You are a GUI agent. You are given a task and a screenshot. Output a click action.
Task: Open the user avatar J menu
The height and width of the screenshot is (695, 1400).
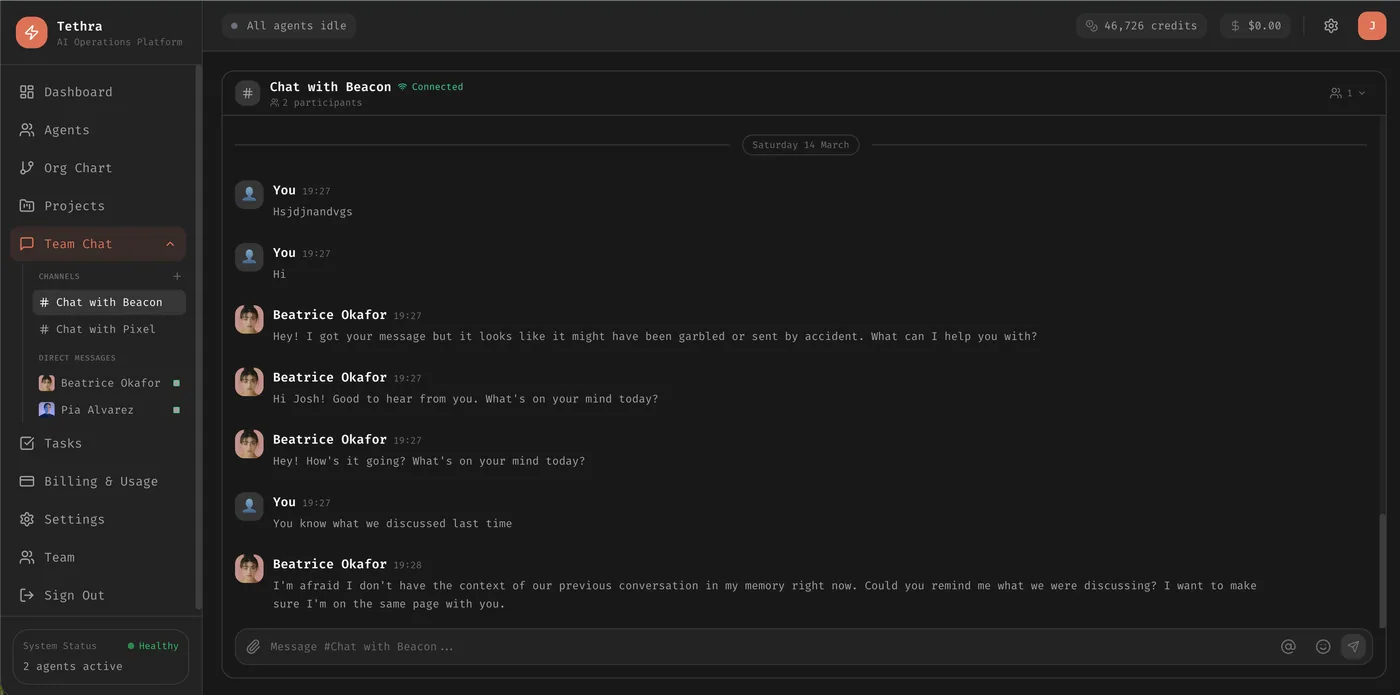(1372, 26)
